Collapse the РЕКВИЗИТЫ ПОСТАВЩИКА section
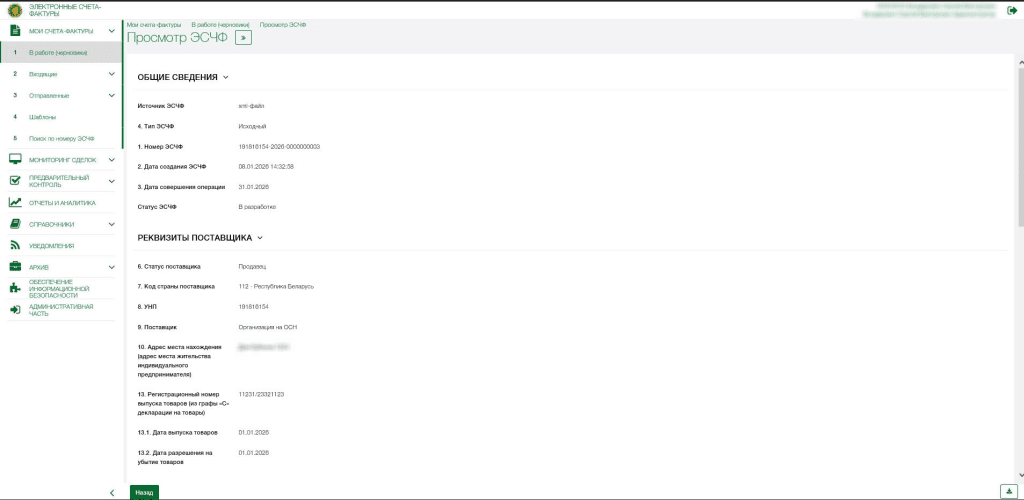This screenshot has width=1024, height=500. point(260,238)
